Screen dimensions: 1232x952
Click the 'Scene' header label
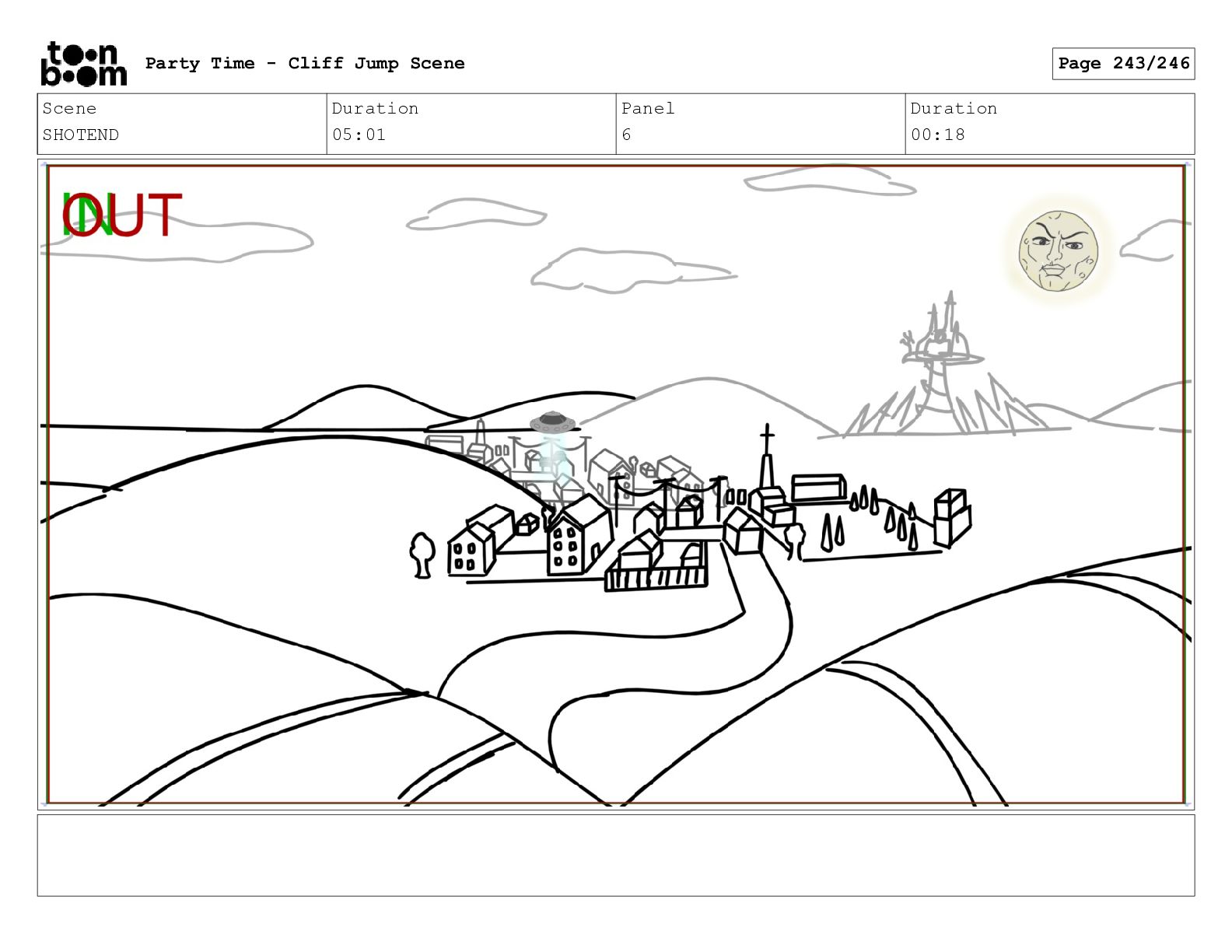[69, 108]
